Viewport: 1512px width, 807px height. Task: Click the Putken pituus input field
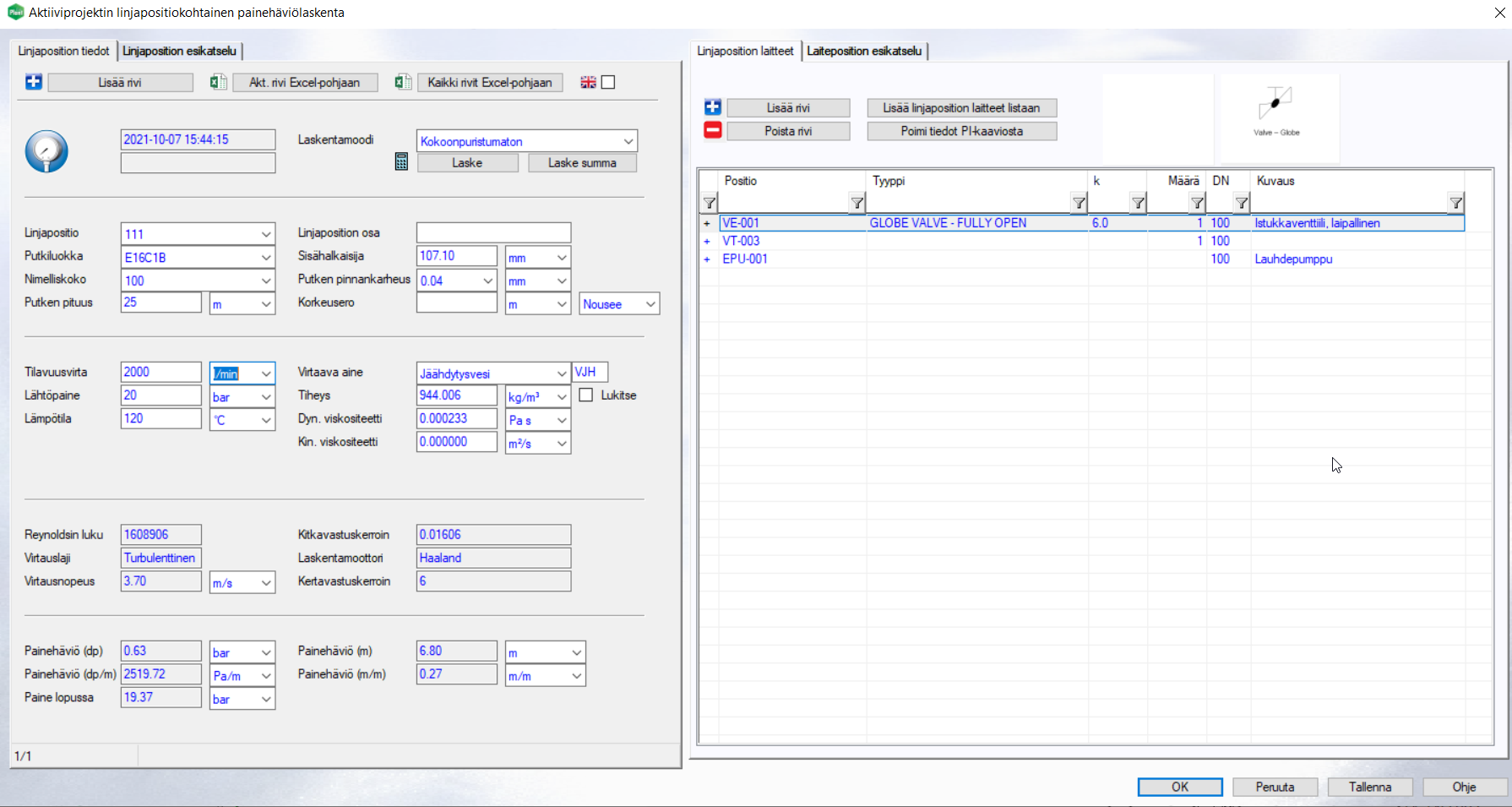(160, 303)
